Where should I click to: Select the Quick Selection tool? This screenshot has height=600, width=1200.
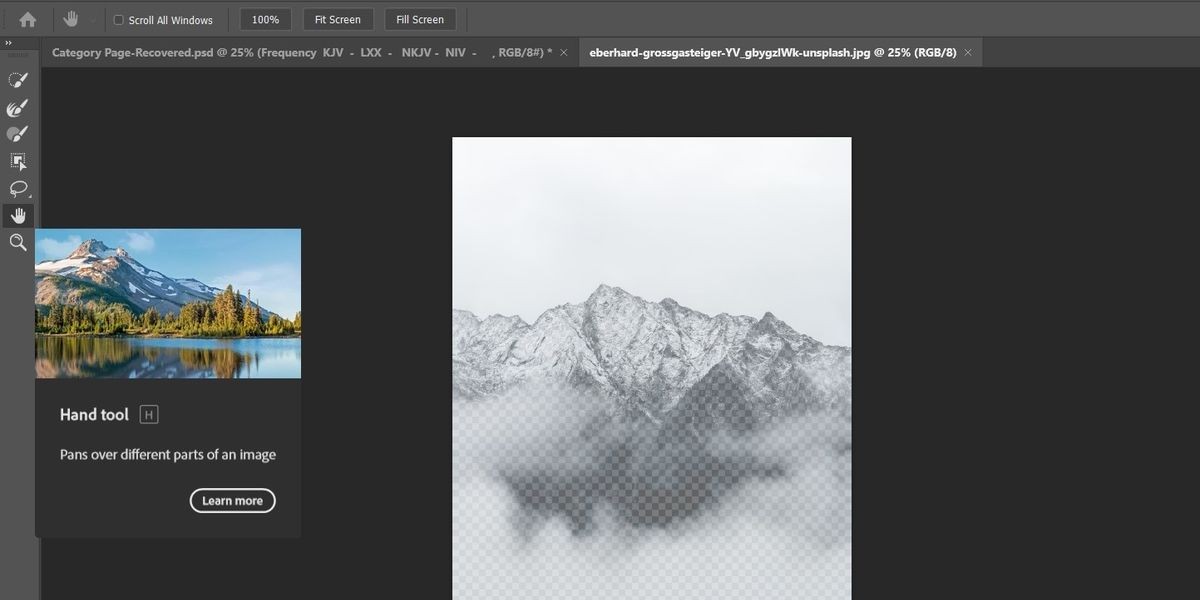(18, 81)
